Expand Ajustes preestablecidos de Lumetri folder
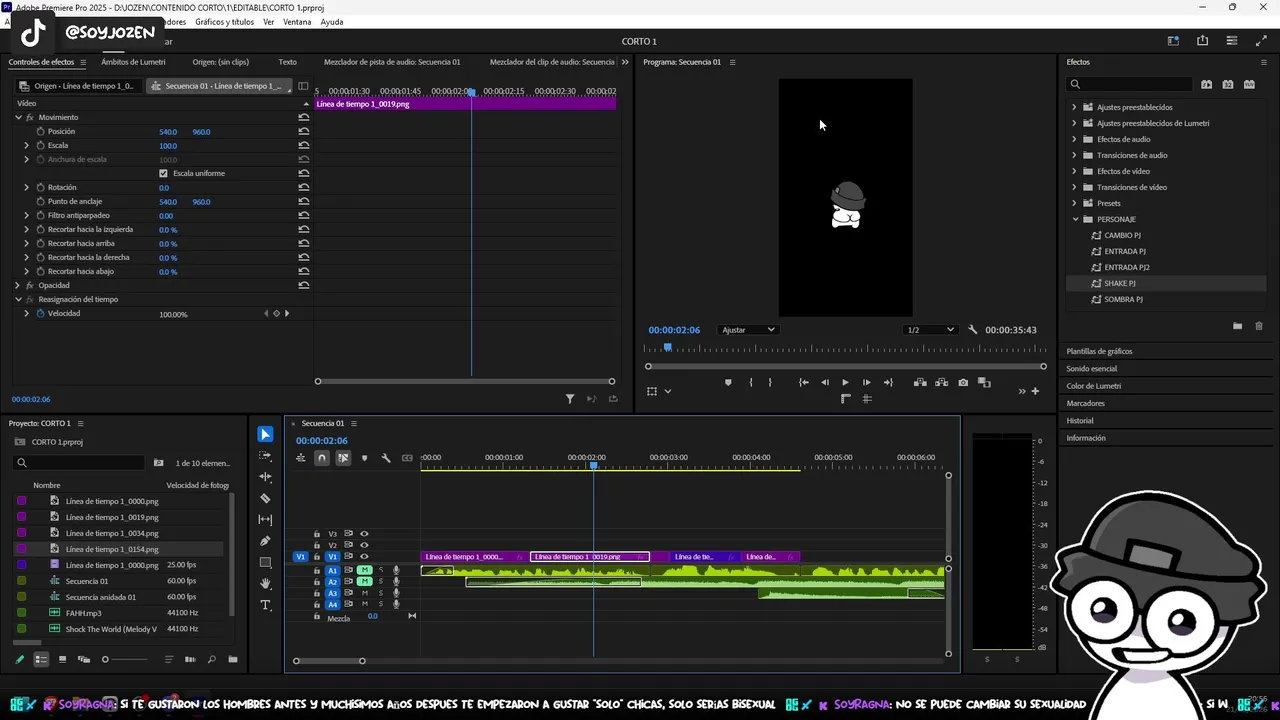The height and width of the screenshot is (720, 1280). (x=1075, y=123)
